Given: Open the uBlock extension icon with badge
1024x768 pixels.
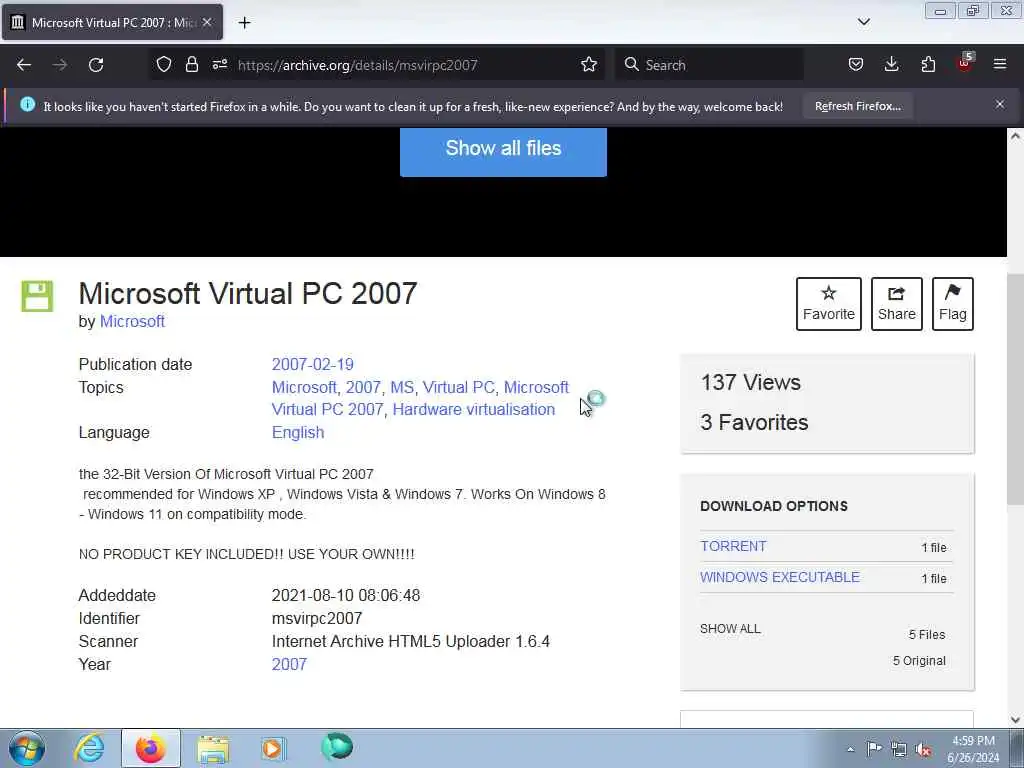Looking at the screenshot, I should [965, 63].
